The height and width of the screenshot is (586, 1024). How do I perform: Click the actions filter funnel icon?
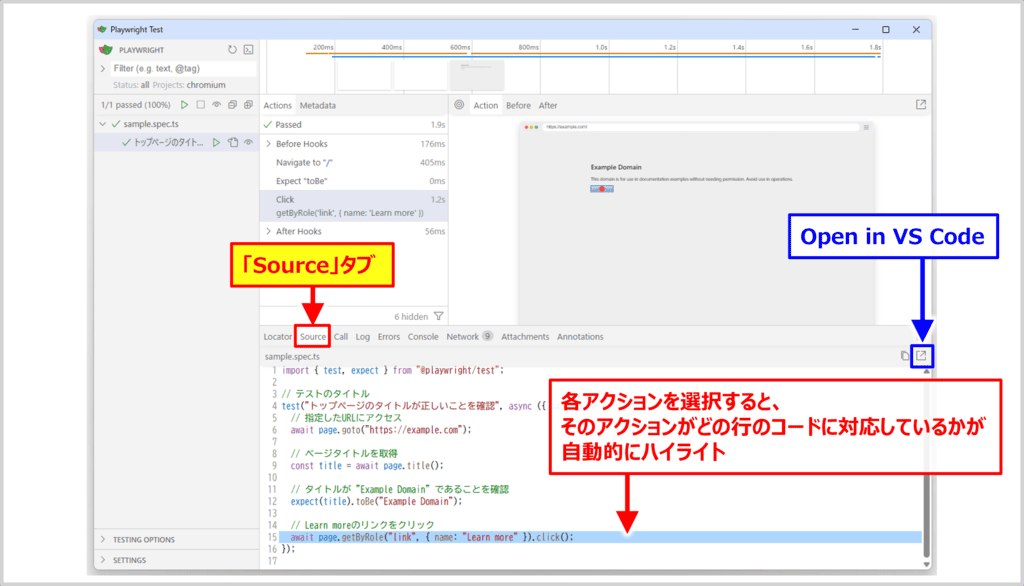pos(438,315)
